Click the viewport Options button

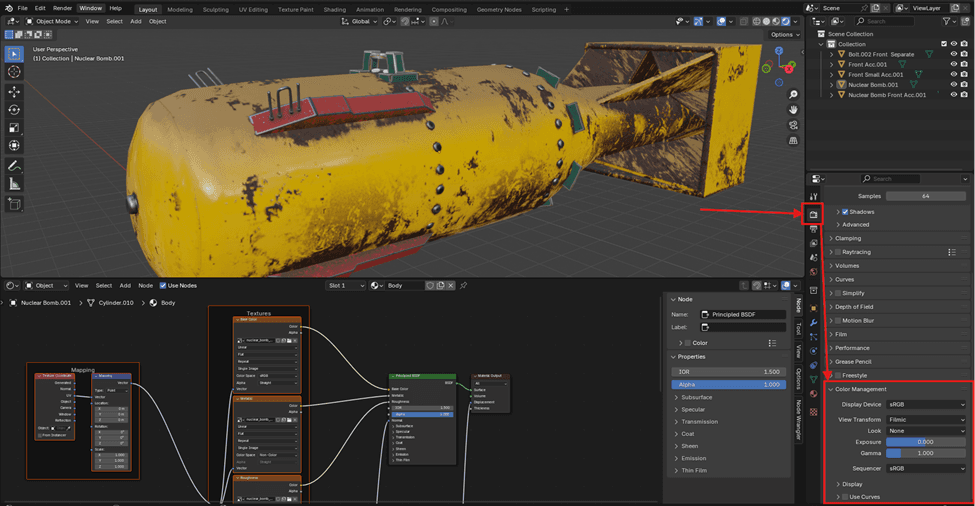point(784,34)
